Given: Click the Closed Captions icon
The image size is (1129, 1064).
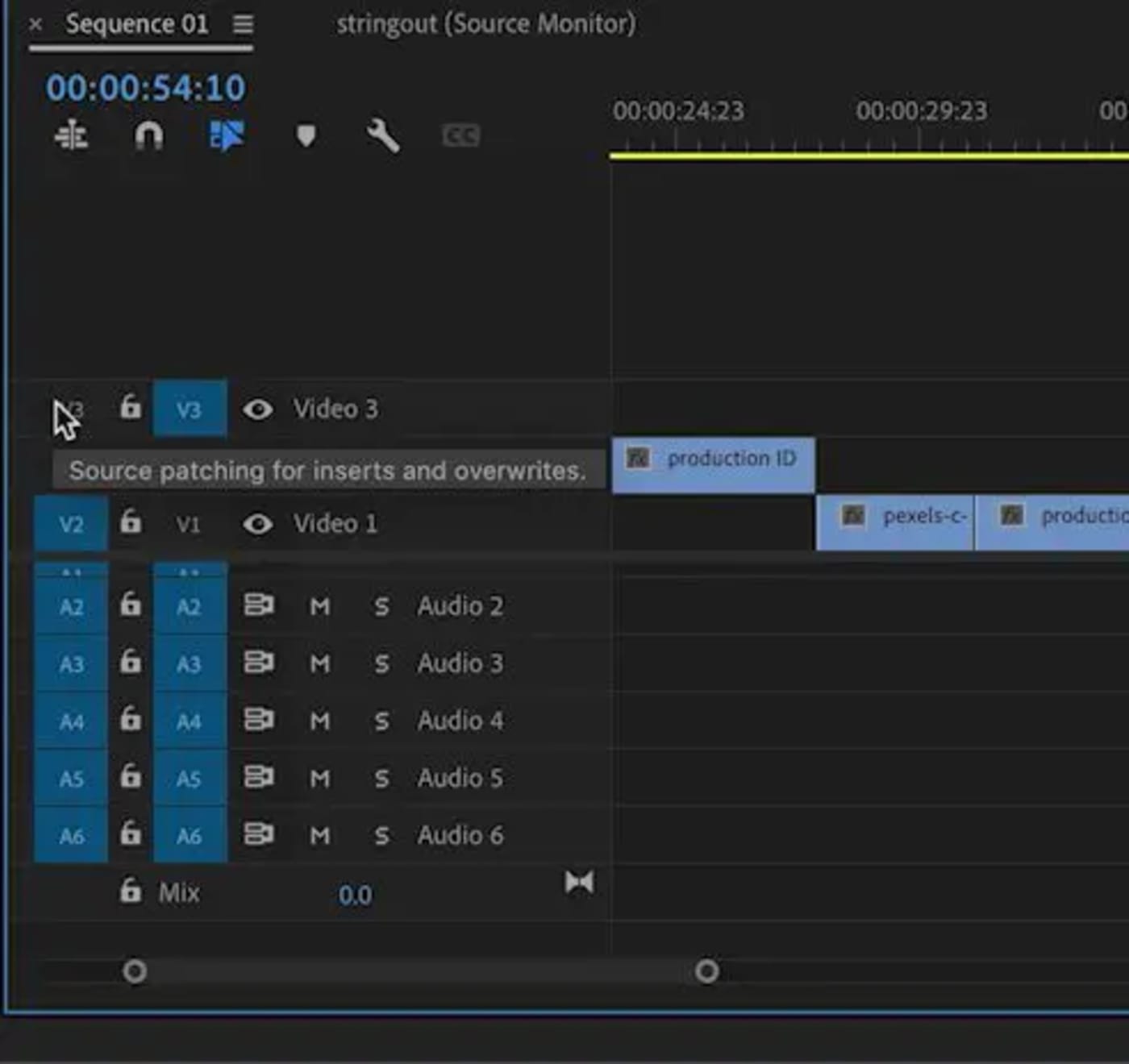Looking at the screenshot, I should click(x=460, y=135).
